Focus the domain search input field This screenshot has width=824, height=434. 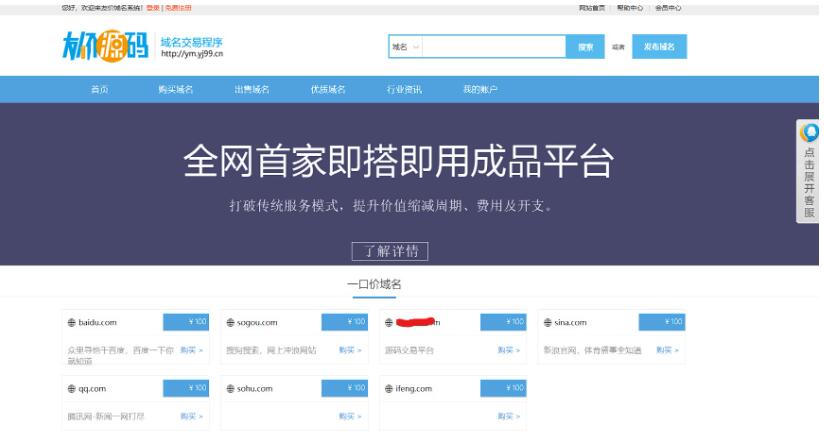coord(495,47)
